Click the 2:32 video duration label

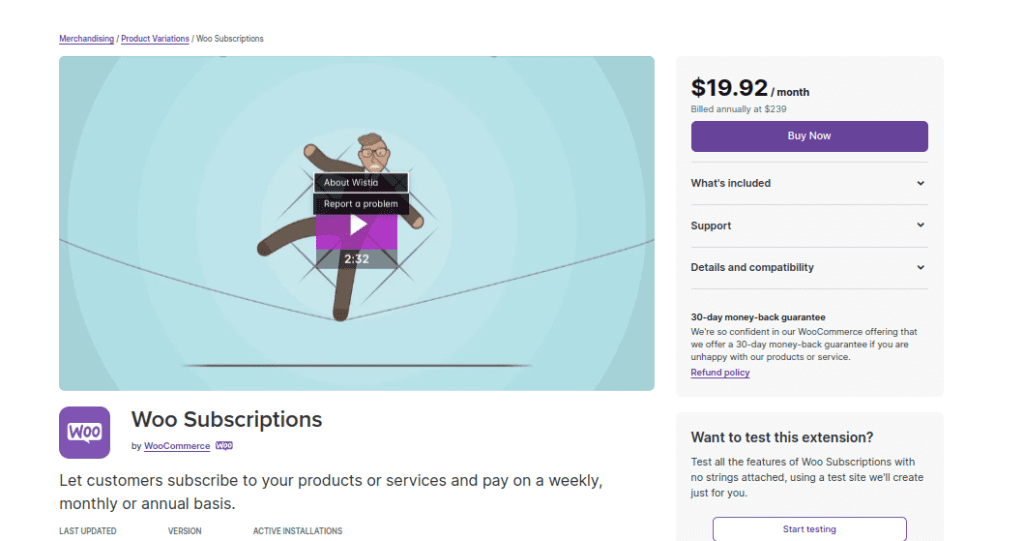click(357, 259)
